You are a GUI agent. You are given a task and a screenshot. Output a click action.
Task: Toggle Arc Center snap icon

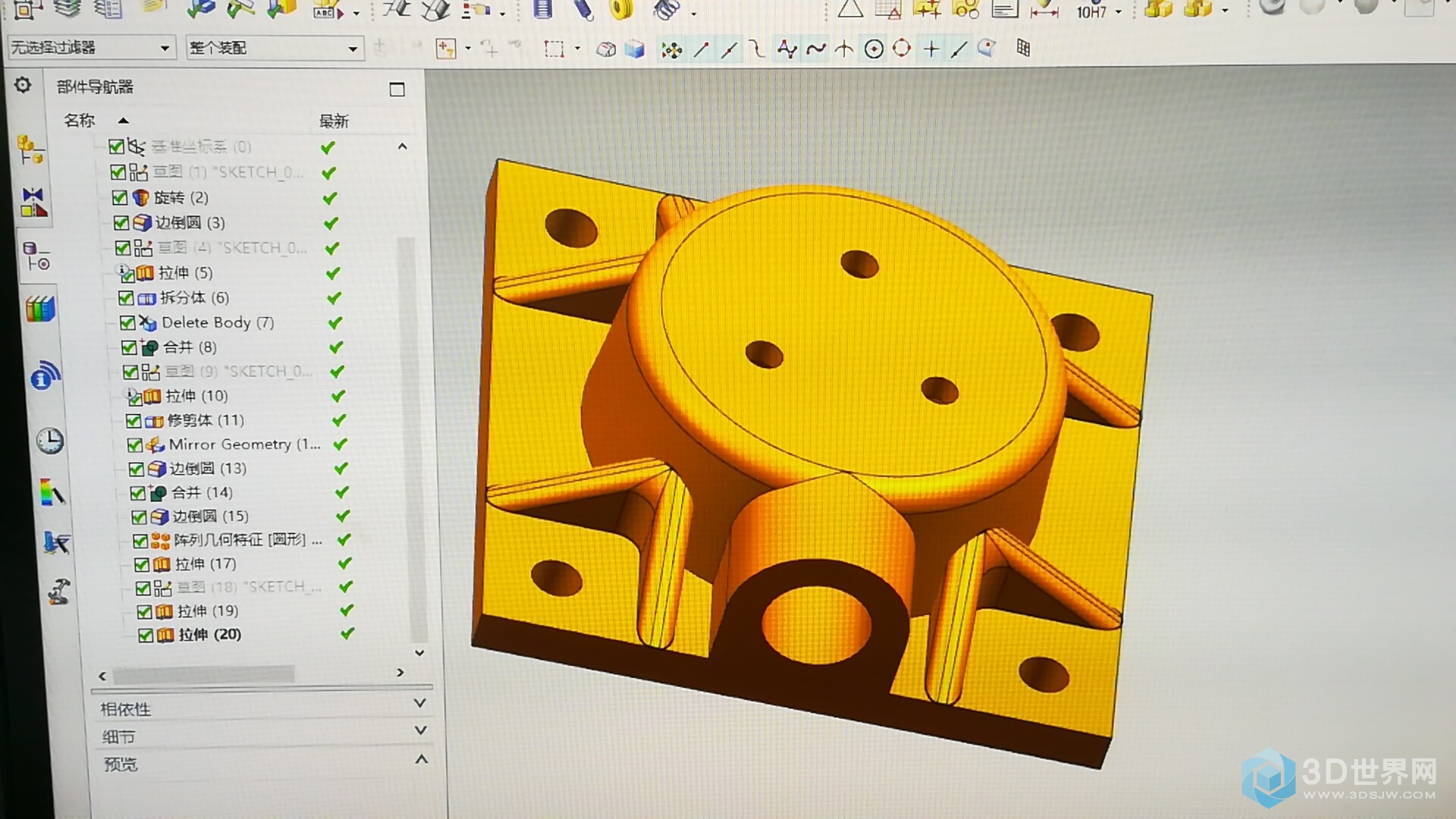pyautogui.click(x=874, y=50)
